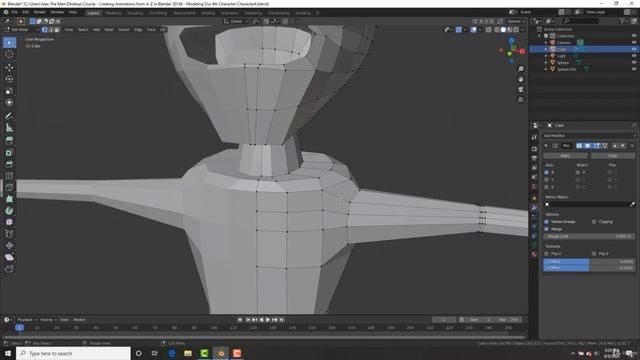Toggle Mirror Axis X checkbox
The width and height of the screenshot is (640, 360).
547,172
